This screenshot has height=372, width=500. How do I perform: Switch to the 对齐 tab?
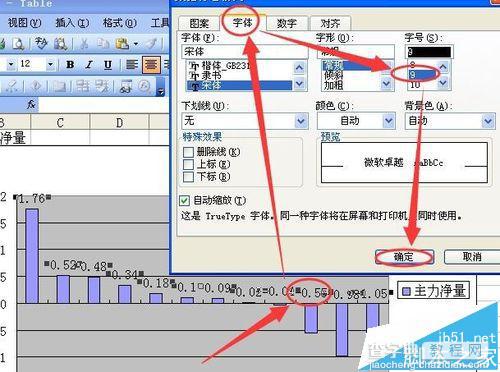click(x=330, y=23)
